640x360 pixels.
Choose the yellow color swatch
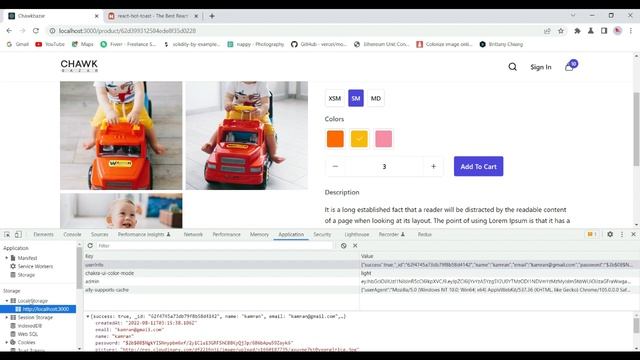[359, 139]
